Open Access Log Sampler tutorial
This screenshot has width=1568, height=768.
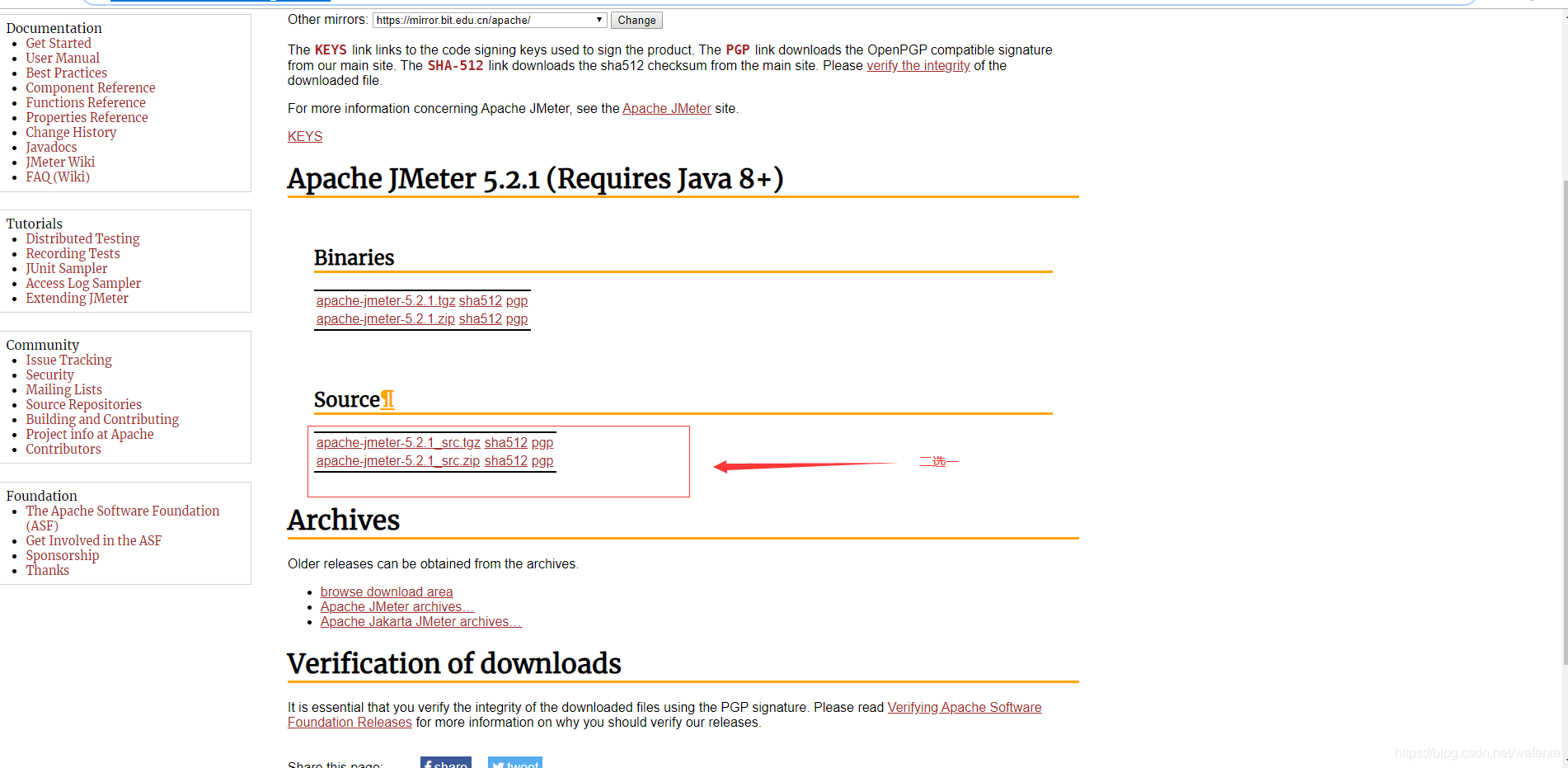coord(83,283)
